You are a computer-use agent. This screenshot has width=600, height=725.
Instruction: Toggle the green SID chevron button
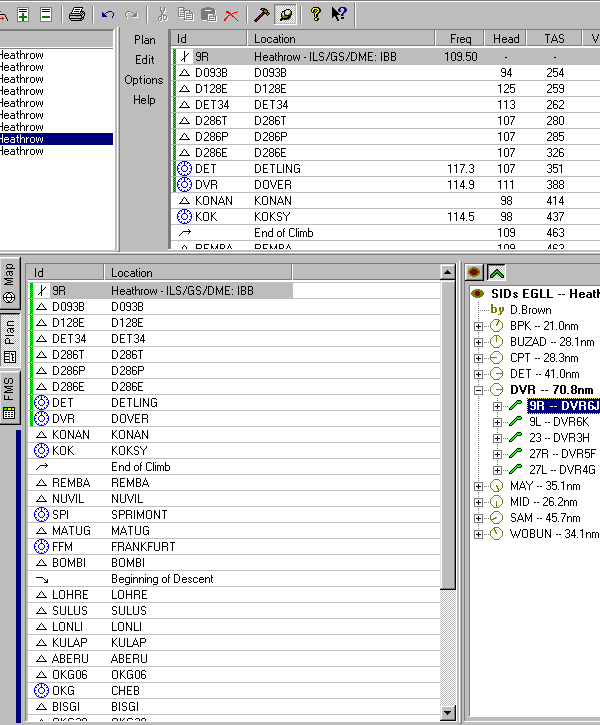[x=496, y=272]
